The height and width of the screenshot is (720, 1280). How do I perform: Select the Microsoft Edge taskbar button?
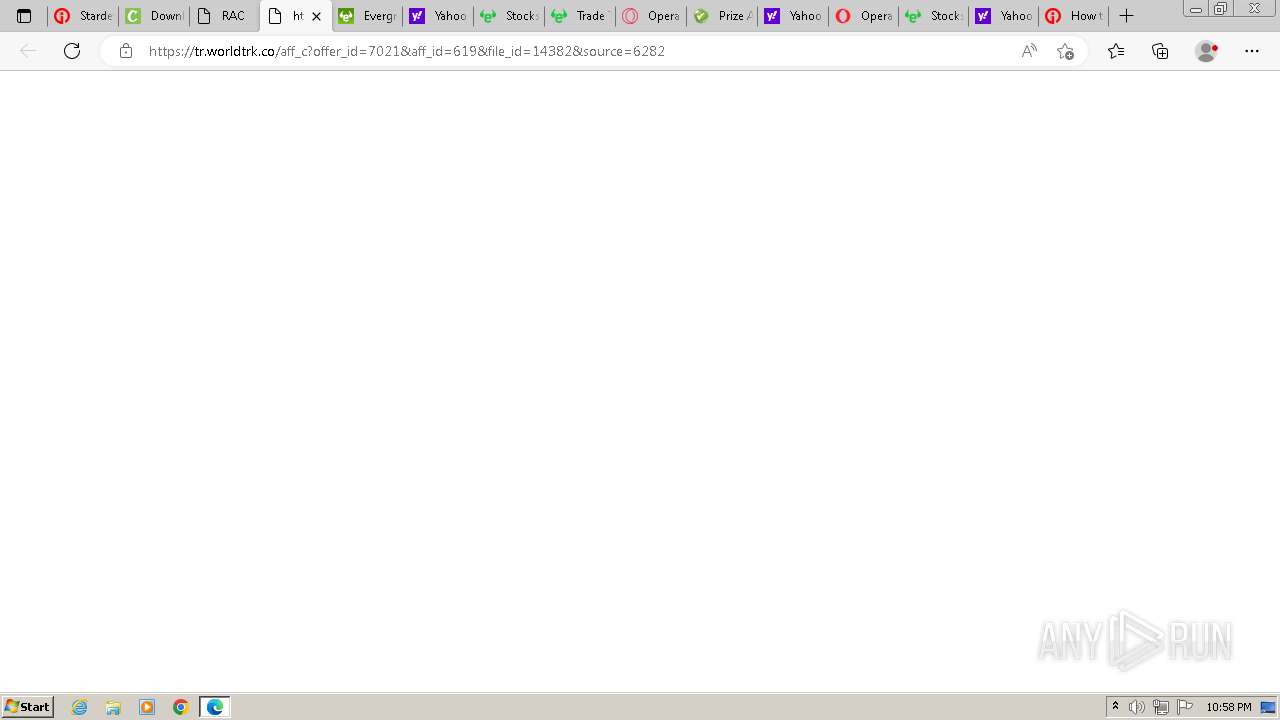(x=215, y=707)
